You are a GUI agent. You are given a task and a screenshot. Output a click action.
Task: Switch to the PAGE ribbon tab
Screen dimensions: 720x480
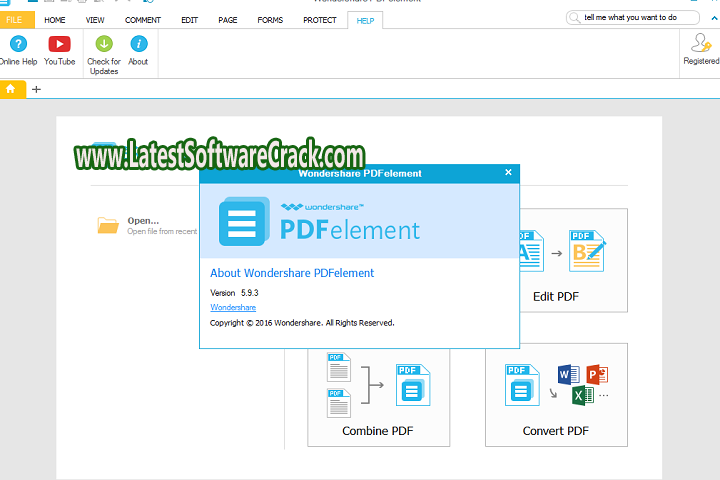coord(228,20)
